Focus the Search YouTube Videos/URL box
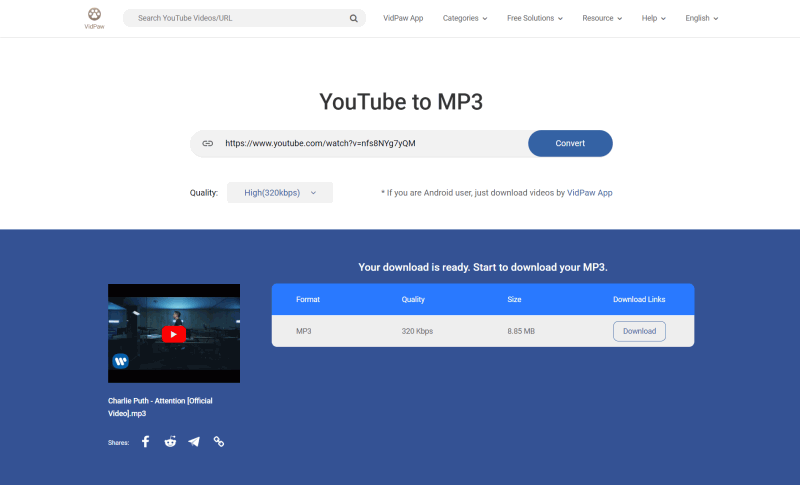The width and height of the screenshot is (800, 485). tap(240, 18)
